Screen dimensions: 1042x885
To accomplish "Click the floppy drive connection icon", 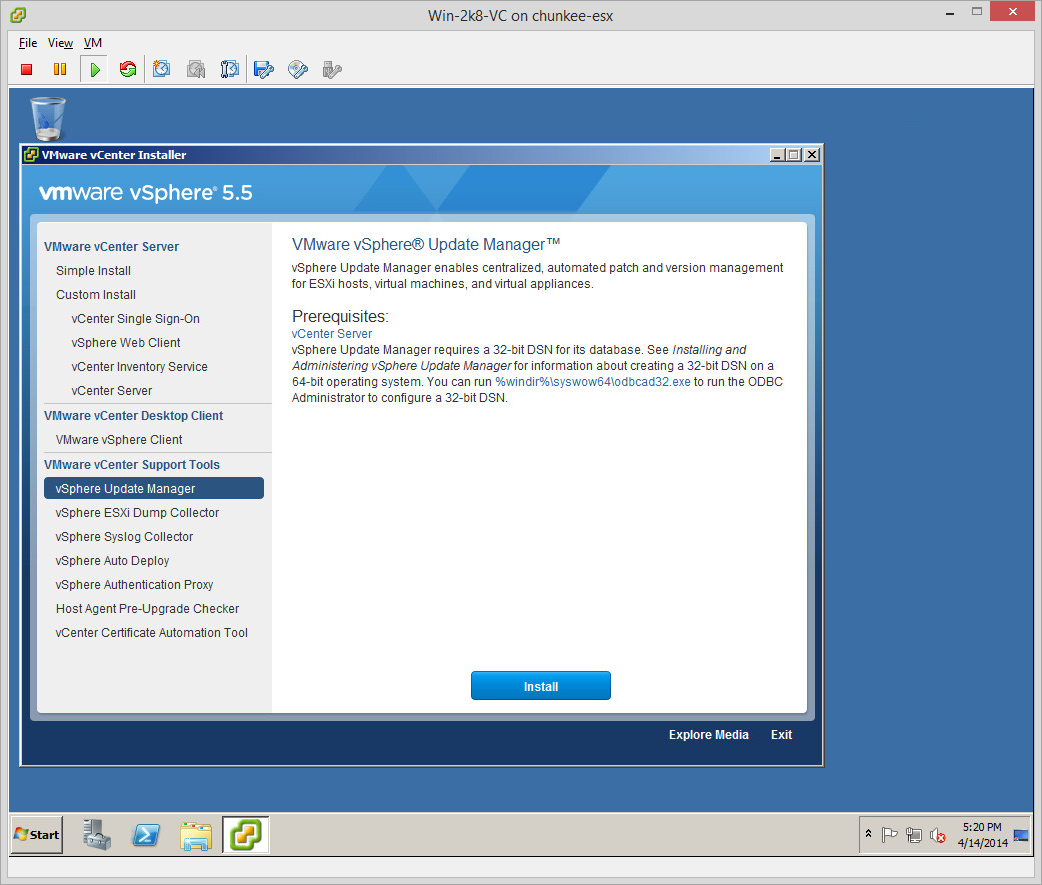I will coord(263,69).
